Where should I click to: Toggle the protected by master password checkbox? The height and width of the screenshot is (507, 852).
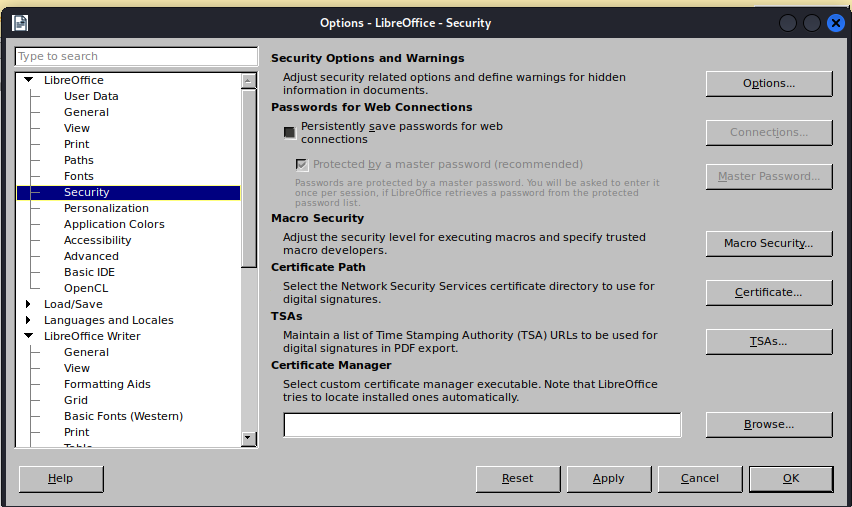click(302, 164)
